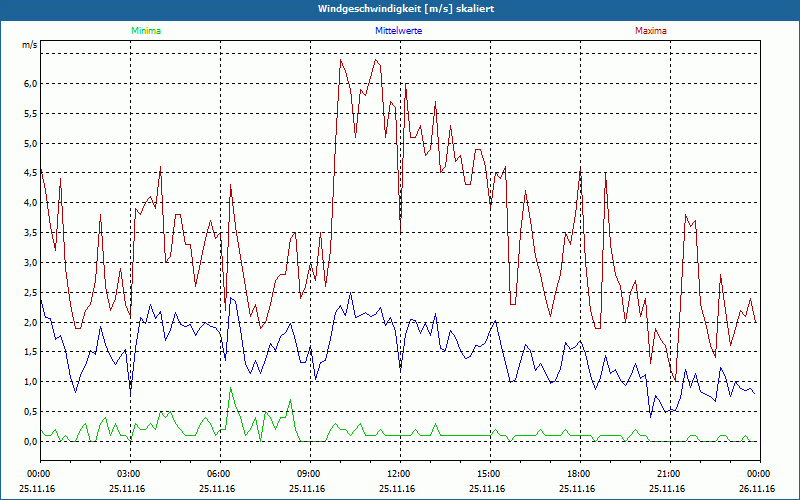Click the 5,5 y-axis value
This screenshot has height=500, width=800.
[31, 113]
